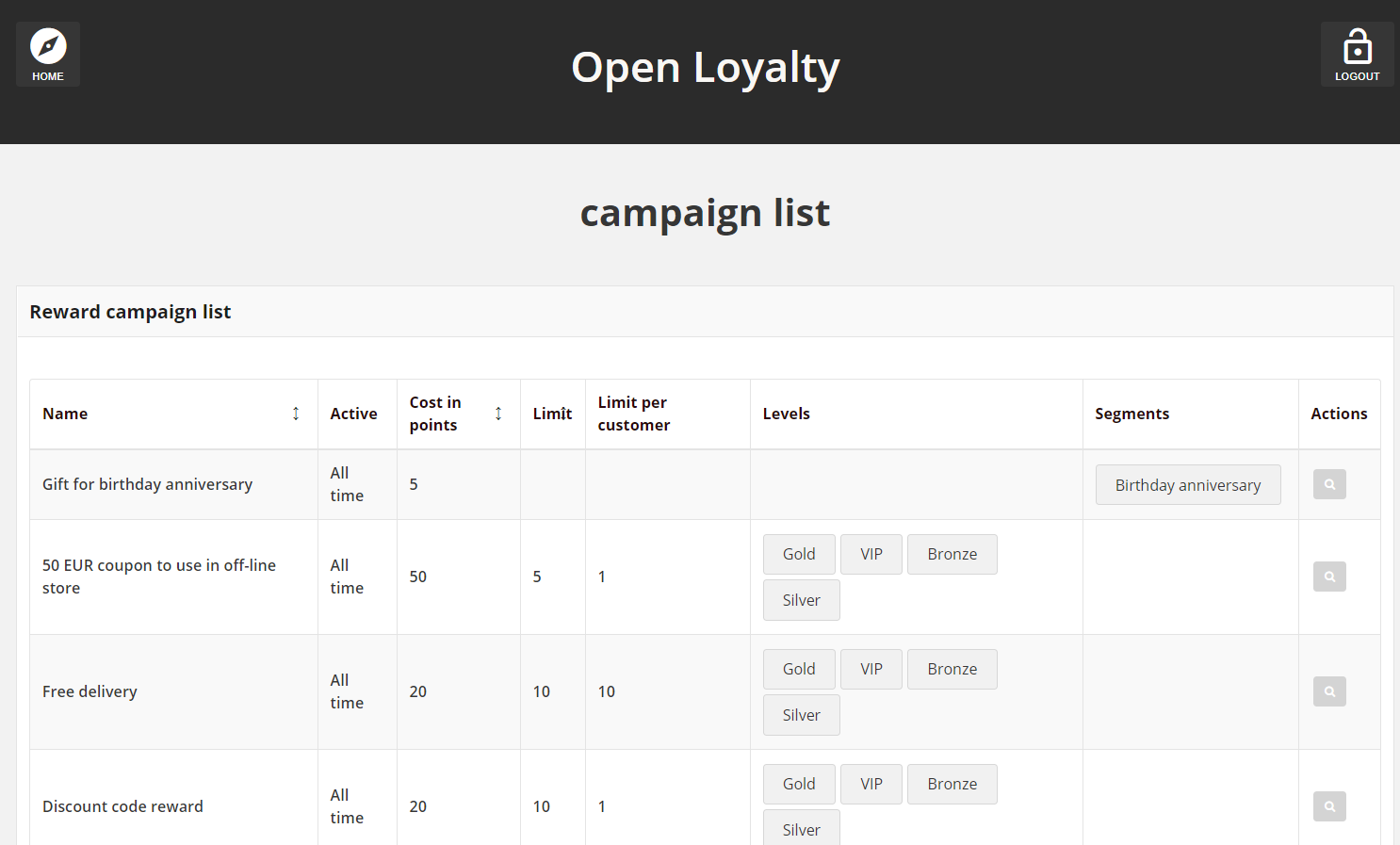View details of Gift for birthday anniversary

[1329, 484]
